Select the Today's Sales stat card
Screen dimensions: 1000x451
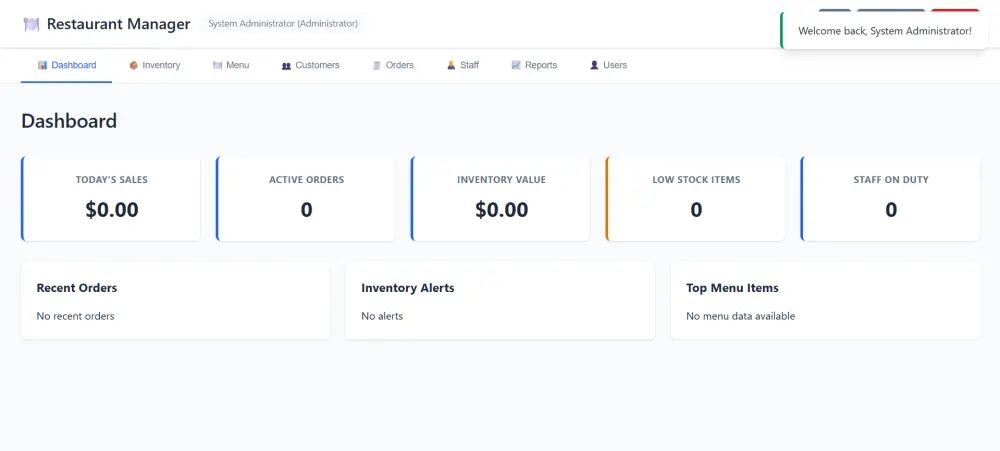click(x=111, y=198)
